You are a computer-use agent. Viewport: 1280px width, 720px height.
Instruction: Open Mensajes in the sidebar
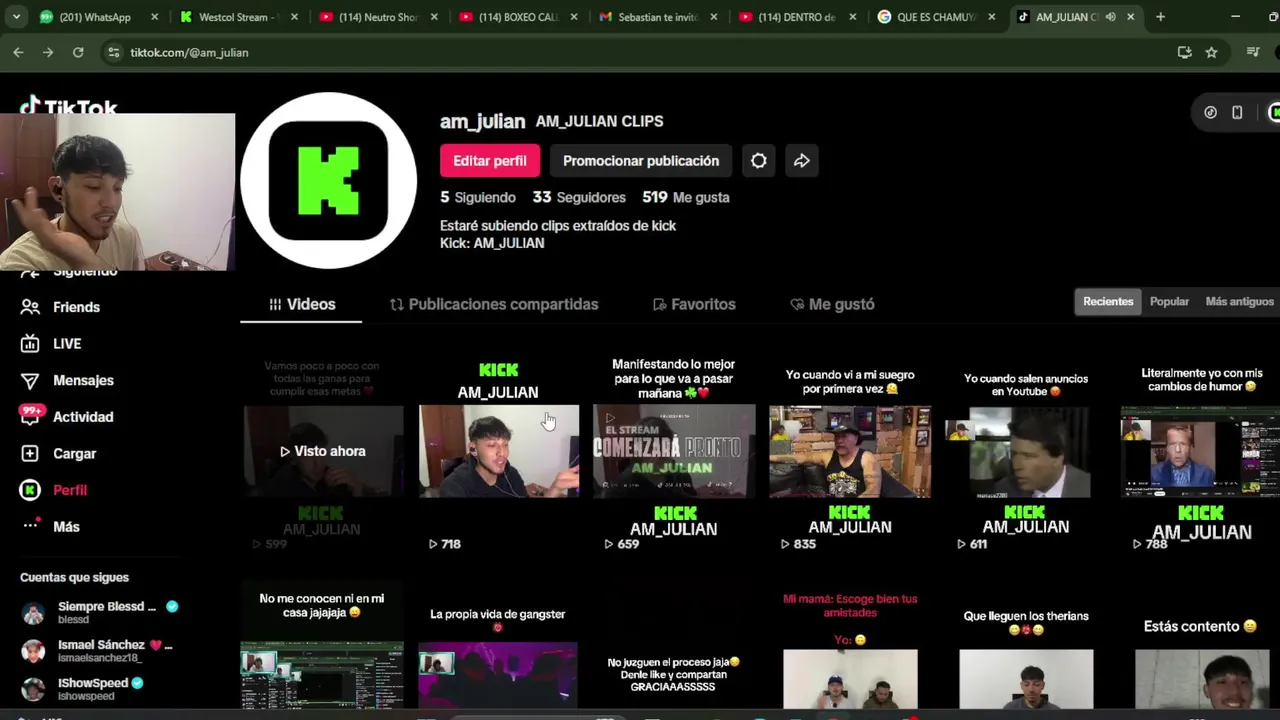pos(83,380)
